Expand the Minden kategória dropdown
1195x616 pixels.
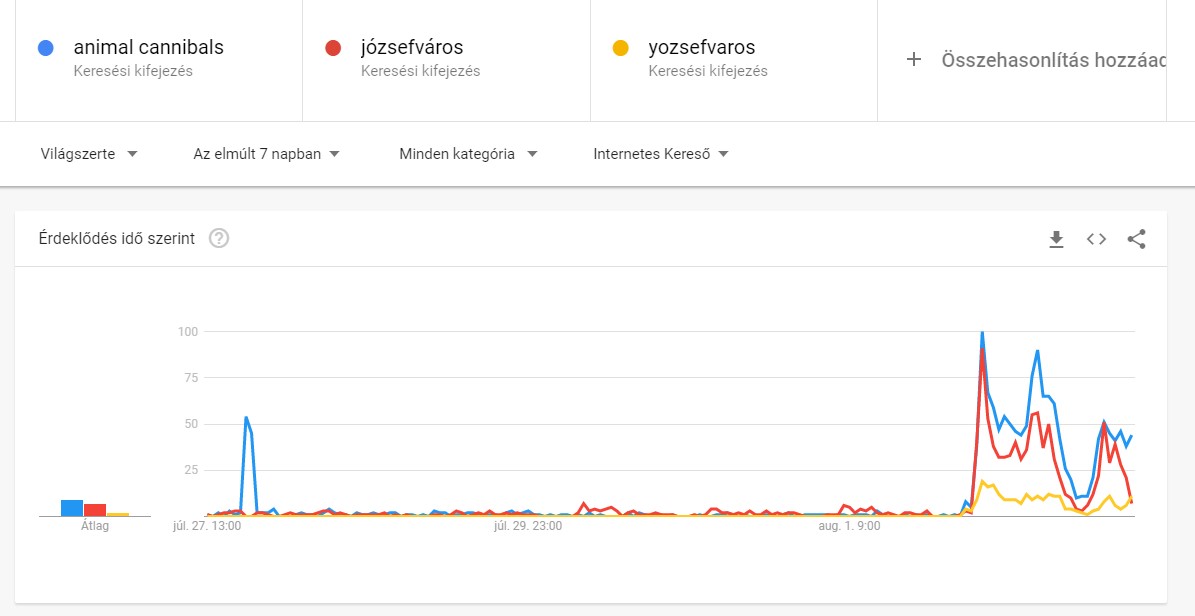pos(468,154)
